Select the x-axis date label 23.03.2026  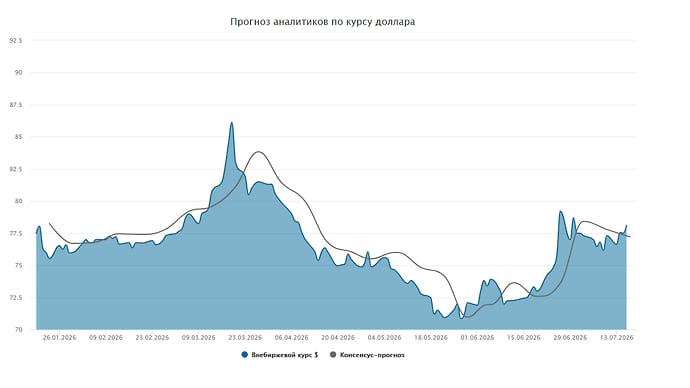pos(245,337)
